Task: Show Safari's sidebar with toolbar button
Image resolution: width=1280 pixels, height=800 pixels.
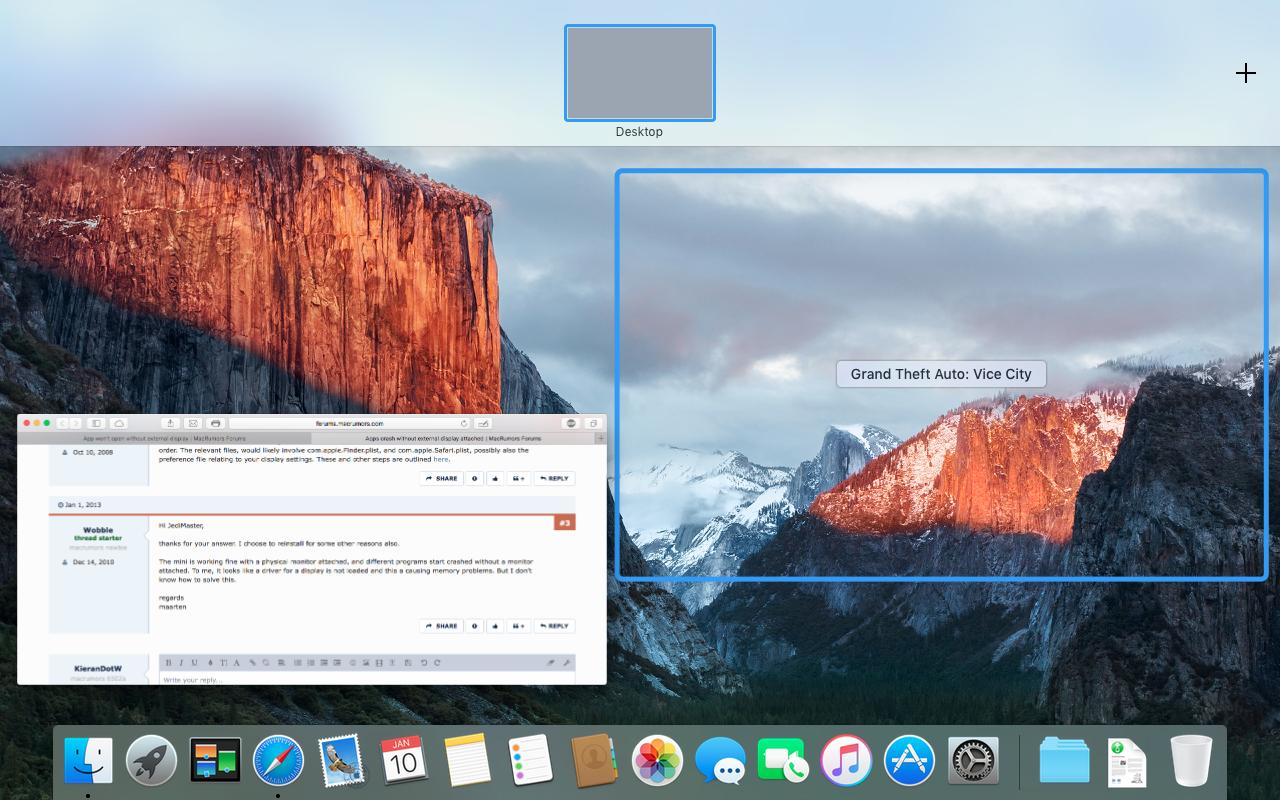Action: point(96,423)
